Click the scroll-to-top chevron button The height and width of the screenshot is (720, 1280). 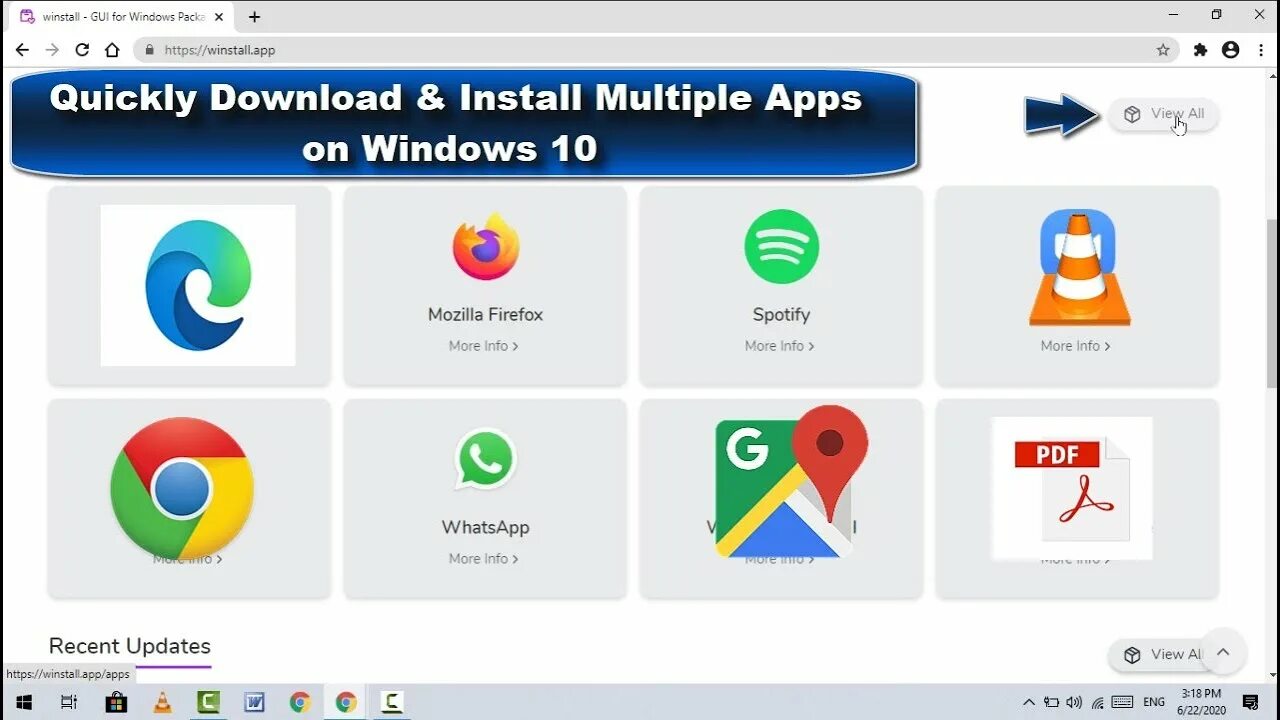(1222, 653)
